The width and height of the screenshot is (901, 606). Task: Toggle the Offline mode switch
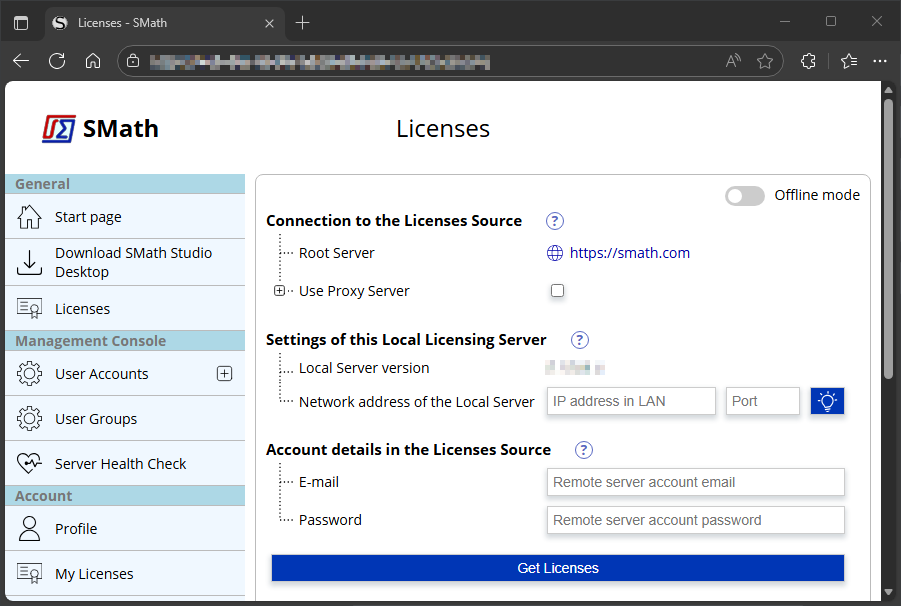744,195
